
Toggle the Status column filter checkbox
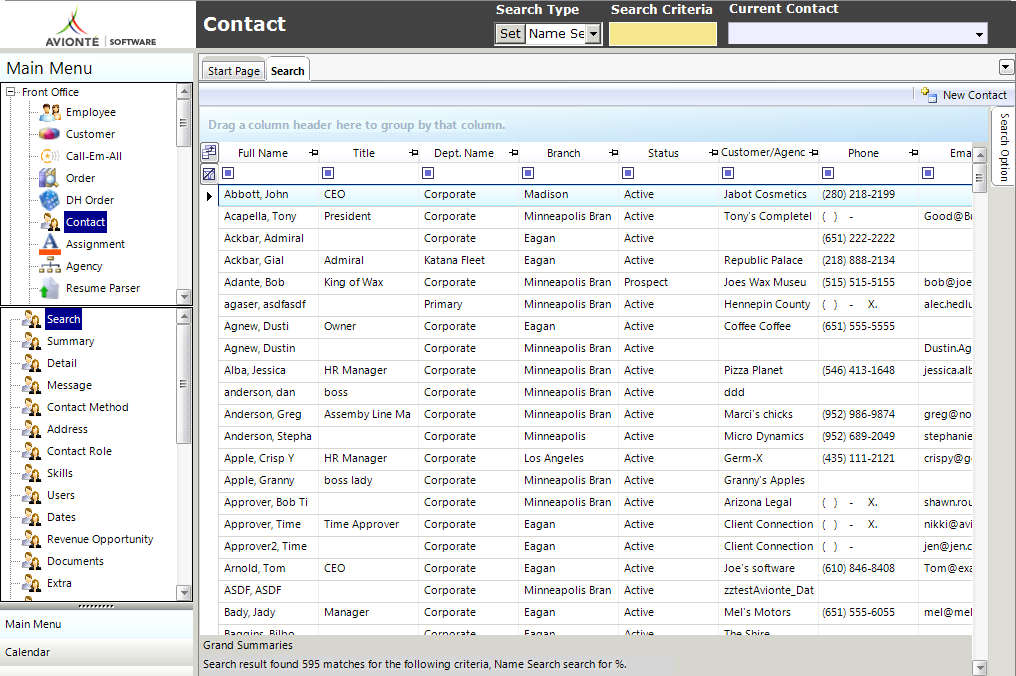click(628, 173)
